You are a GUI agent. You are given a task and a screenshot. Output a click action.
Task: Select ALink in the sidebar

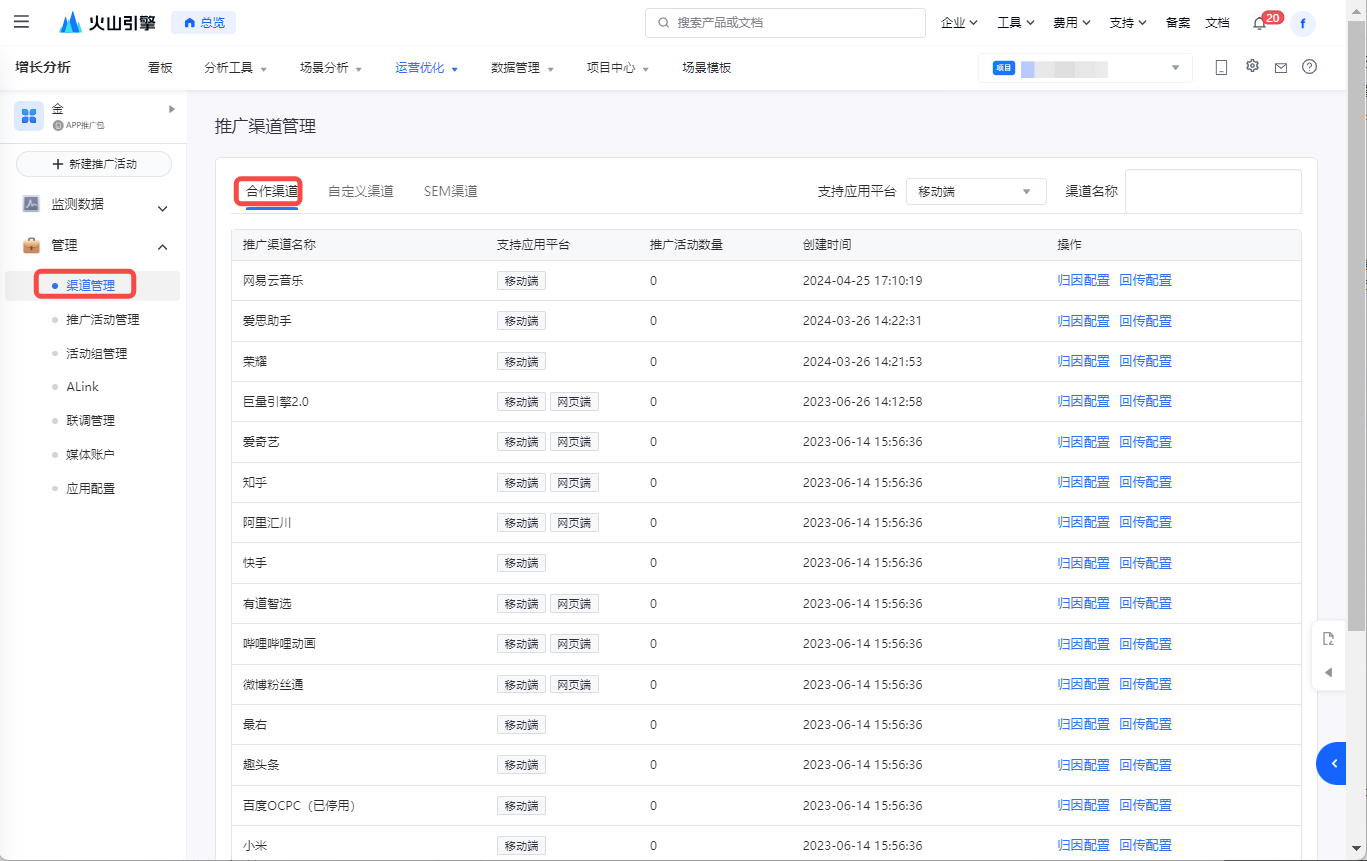82,387
